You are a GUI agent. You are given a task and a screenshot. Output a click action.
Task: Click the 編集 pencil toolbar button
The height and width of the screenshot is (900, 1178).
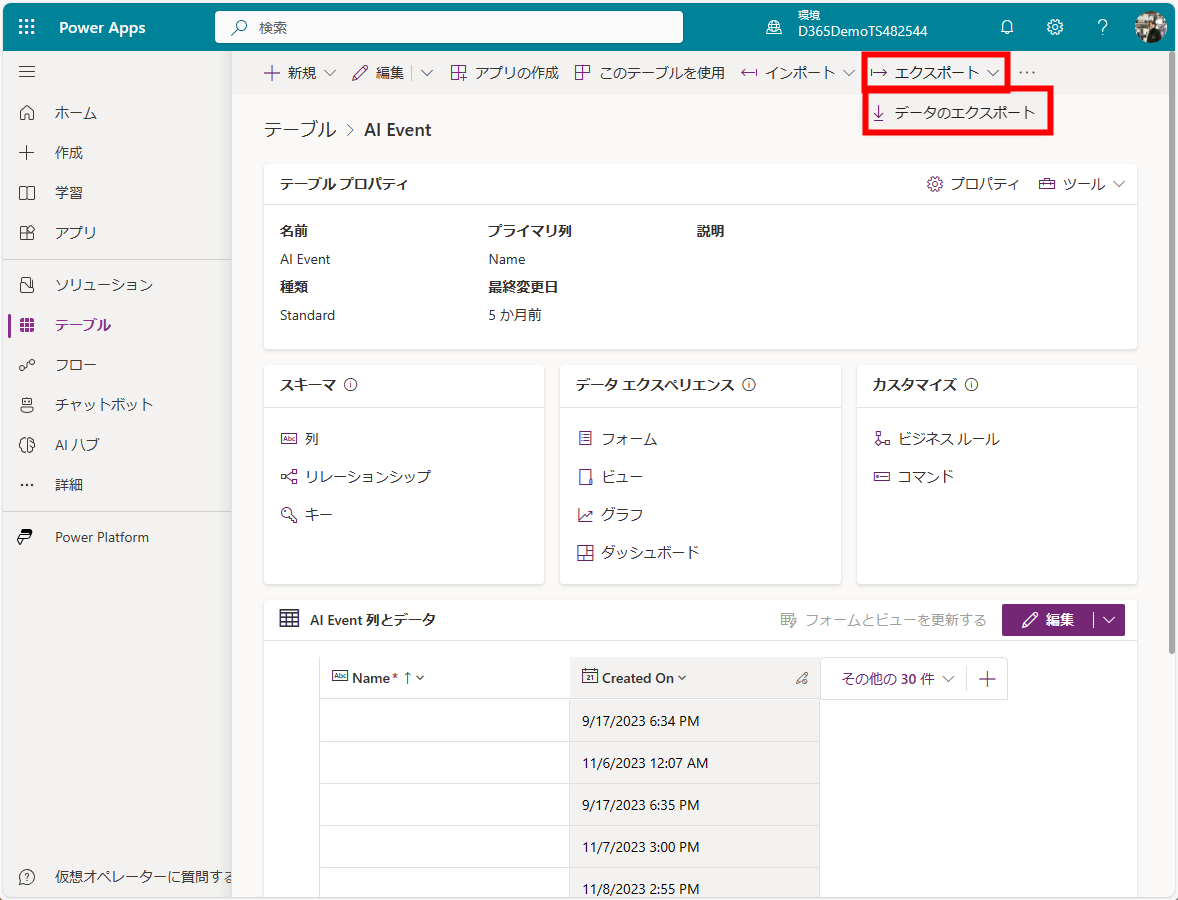pos(378,73)
